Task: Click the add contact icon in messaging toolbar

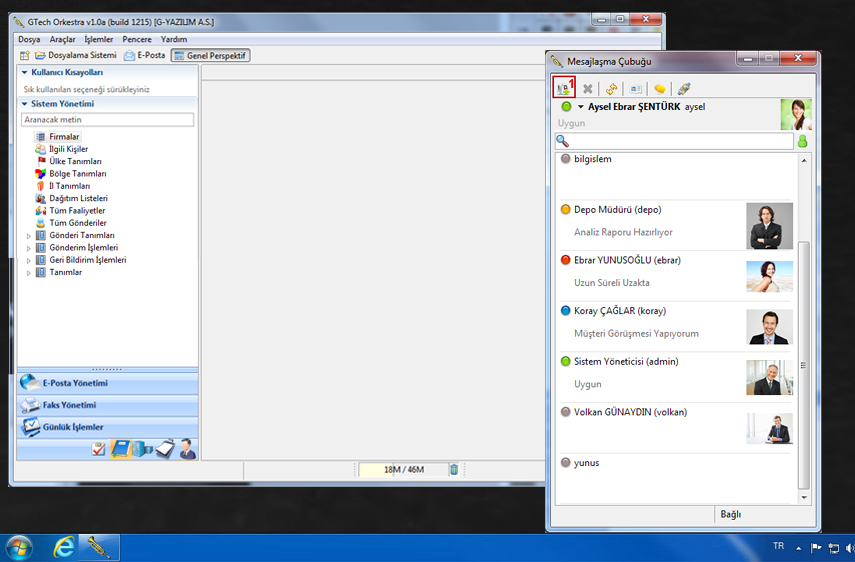Action: click(x=563, y=89)
